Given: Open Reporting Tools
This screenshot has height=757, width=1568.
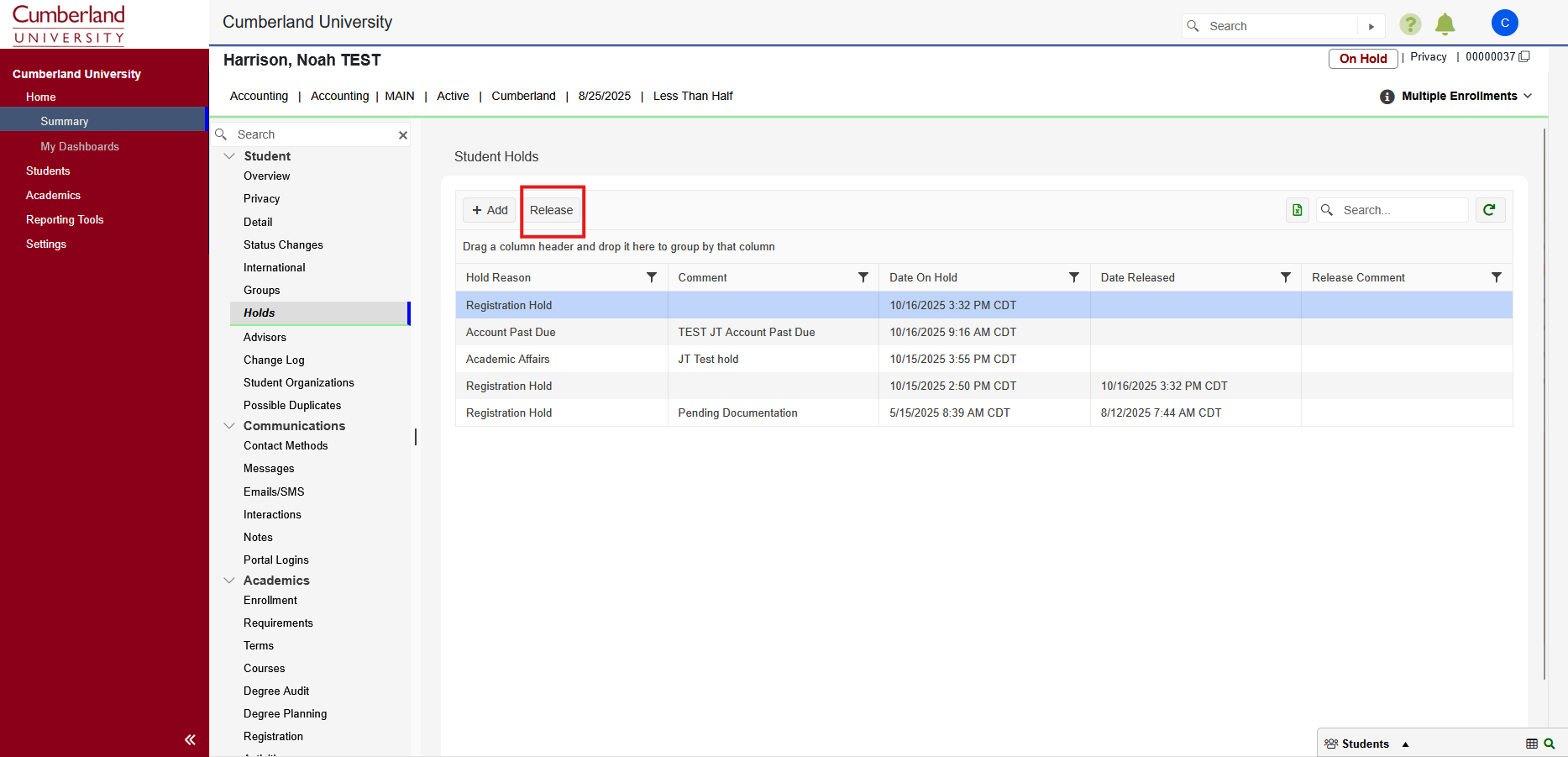Looking at the screenshot, I should click(x=65, y=219).
